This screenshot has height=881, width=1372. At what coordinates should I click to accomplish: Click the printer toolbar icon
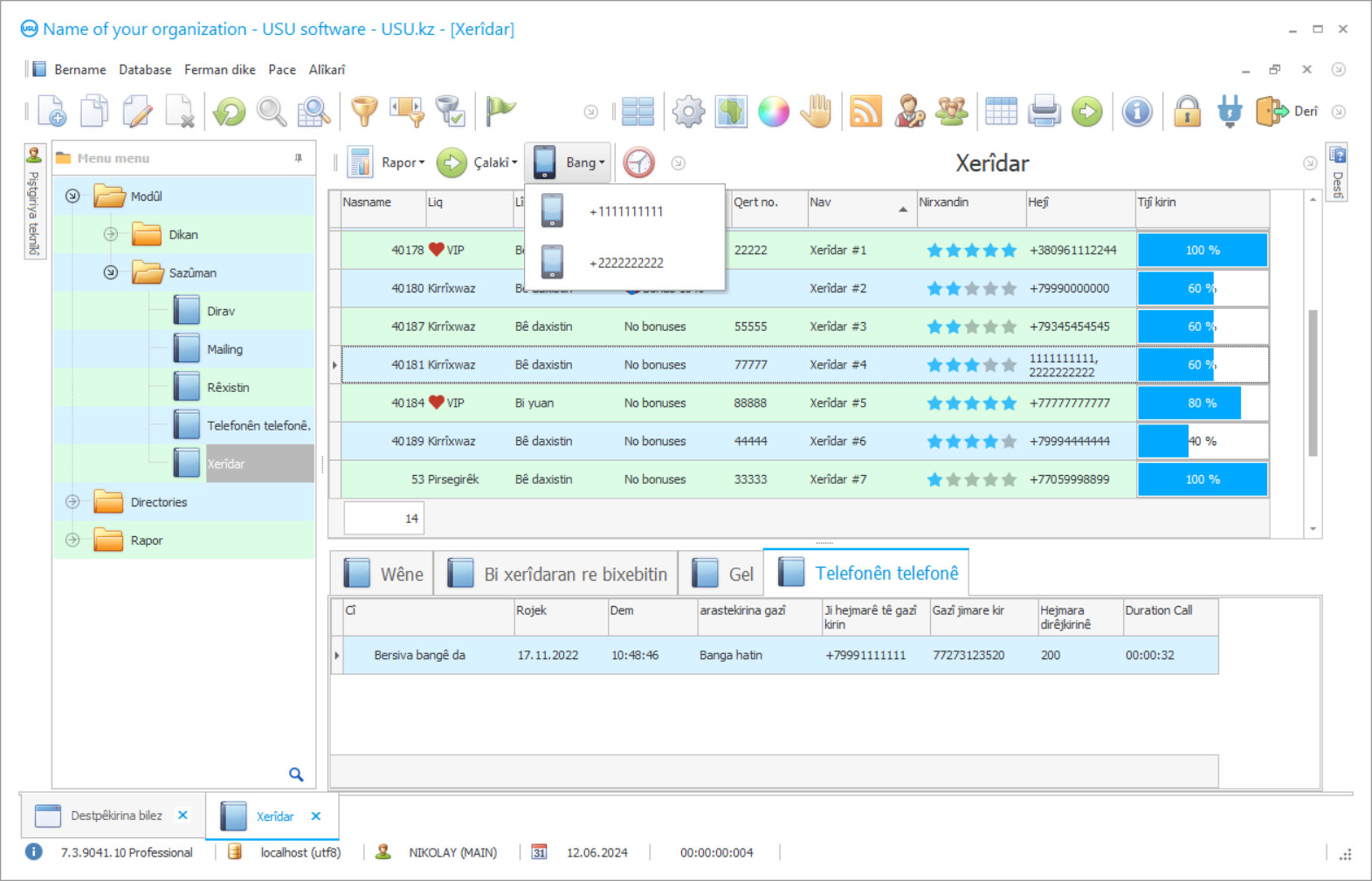pos(1044,112)
